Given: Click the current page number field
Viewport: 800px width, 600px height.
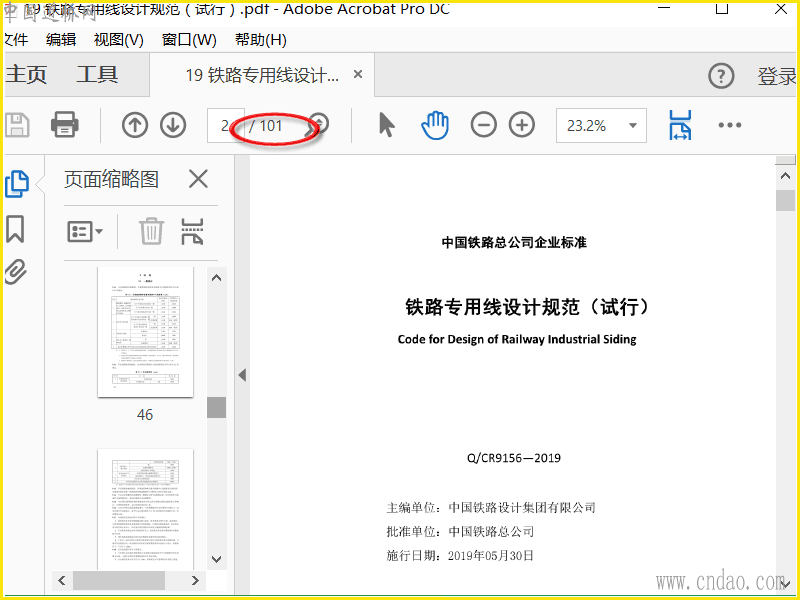Looking at the screenshot, I should point(225,126).
